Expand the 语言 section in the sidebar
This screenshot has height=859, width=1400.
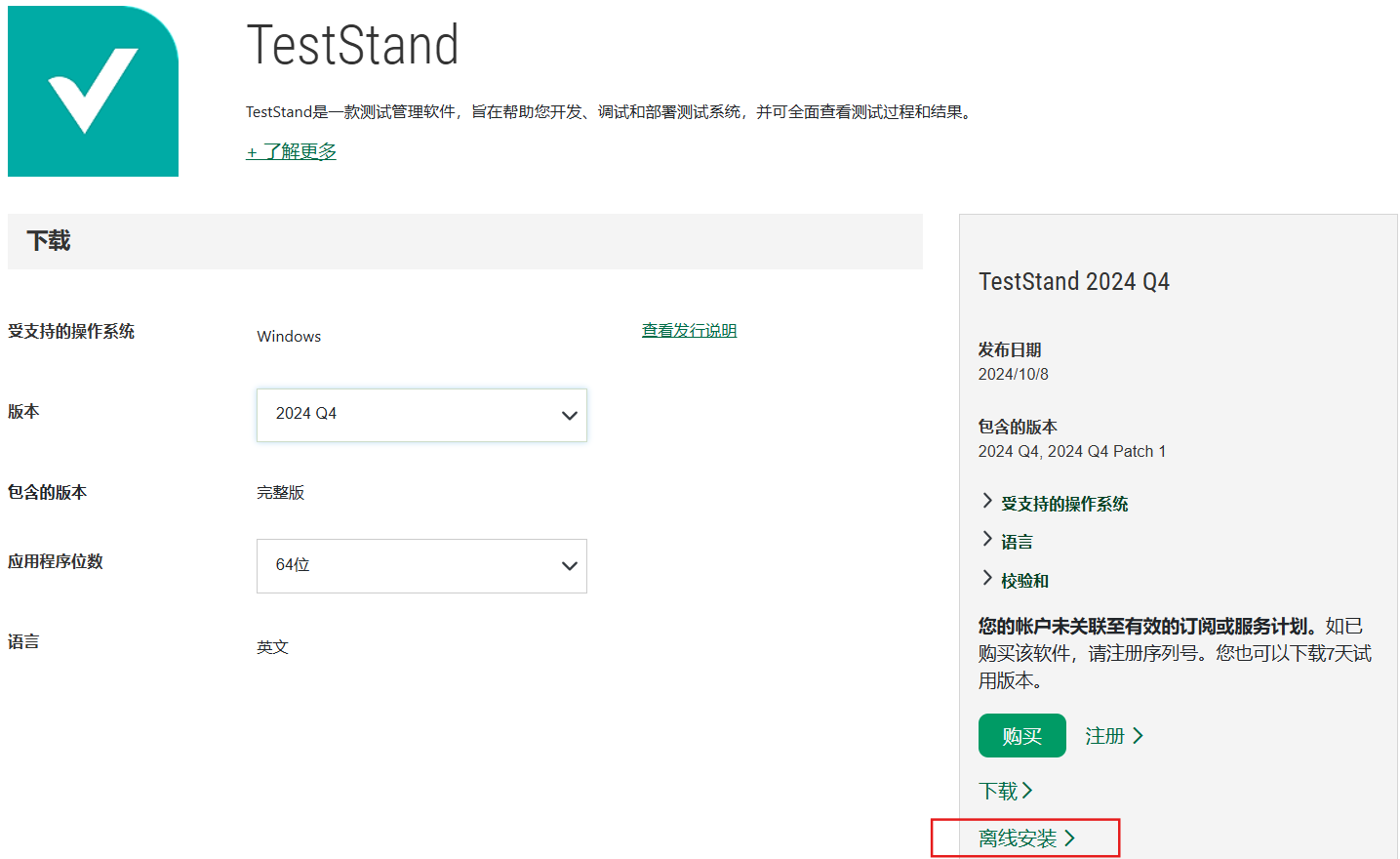click(1015, 540)
